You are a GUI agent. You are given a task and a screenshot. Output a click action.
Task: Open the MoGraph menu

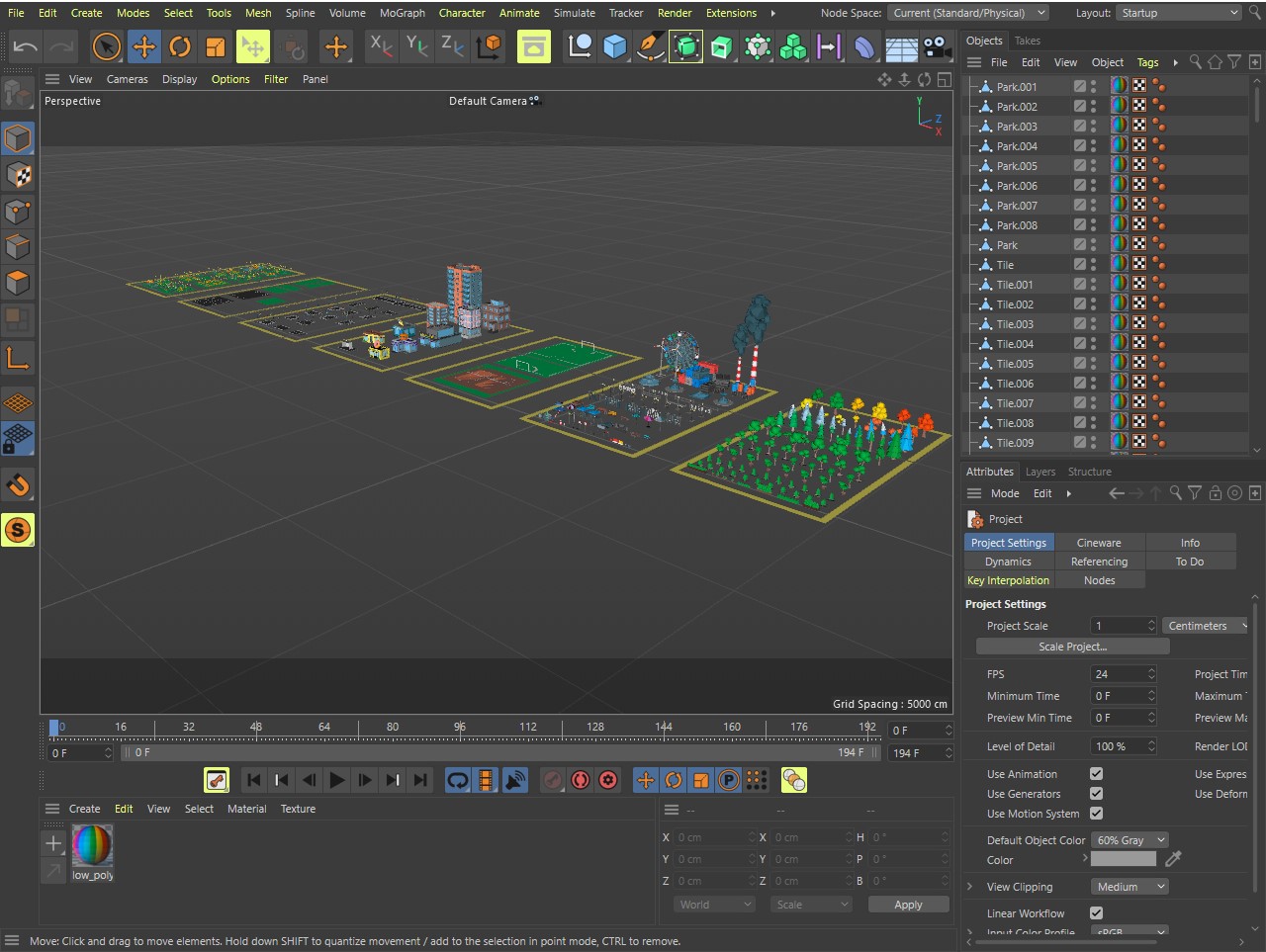(402, 13)
